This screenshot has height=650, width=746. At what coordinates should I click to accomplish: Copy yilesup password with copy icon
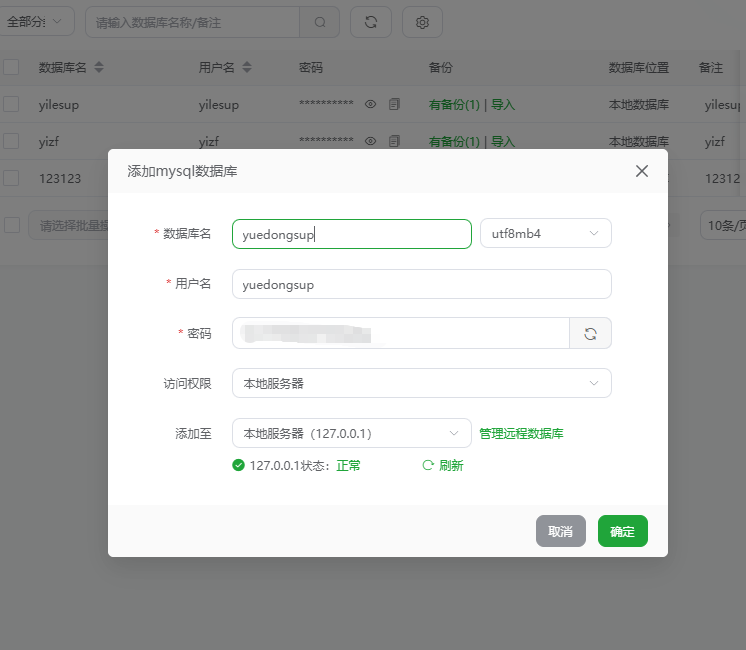coord(394,104)
